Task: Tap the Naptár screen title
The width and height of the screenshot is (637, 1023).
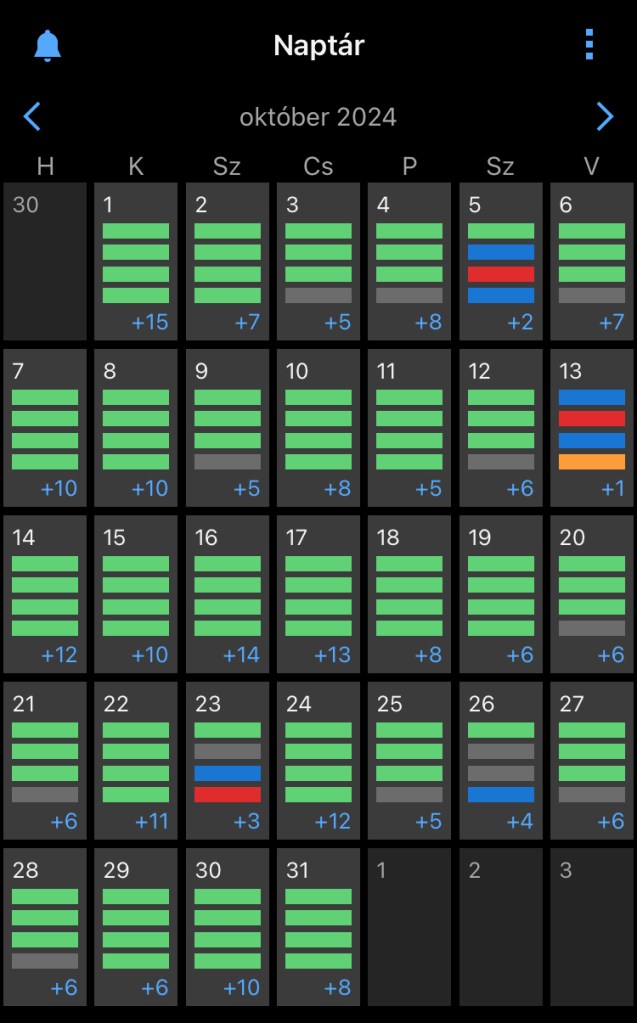Action: point(318,46)
